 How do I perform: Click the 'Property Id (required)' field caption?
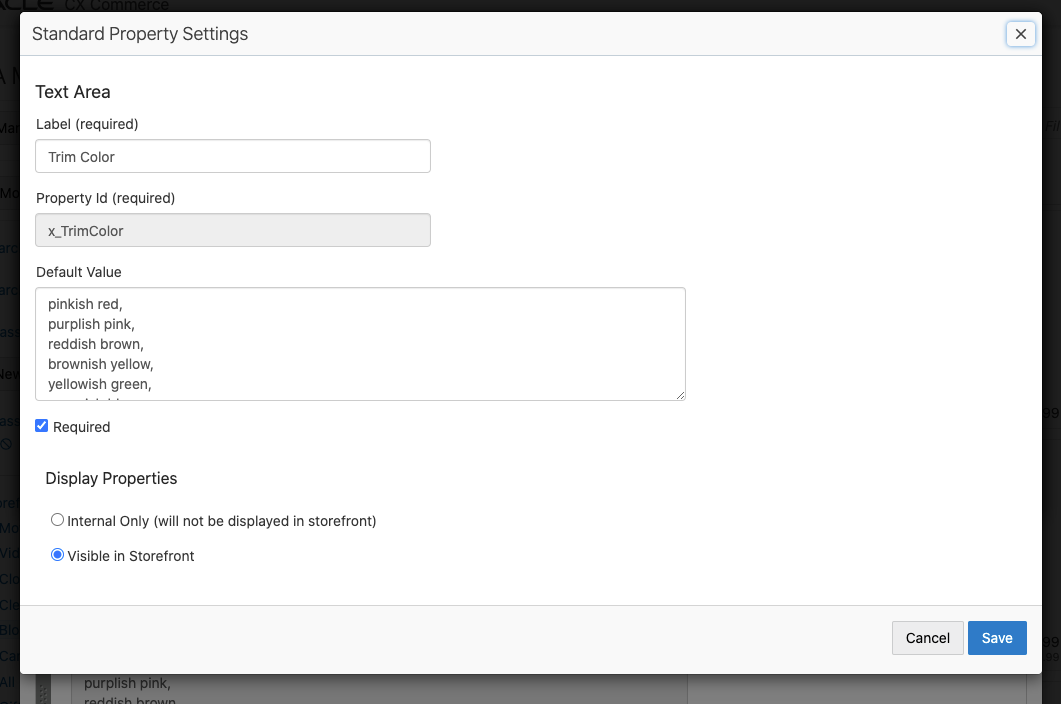[105, 198]
